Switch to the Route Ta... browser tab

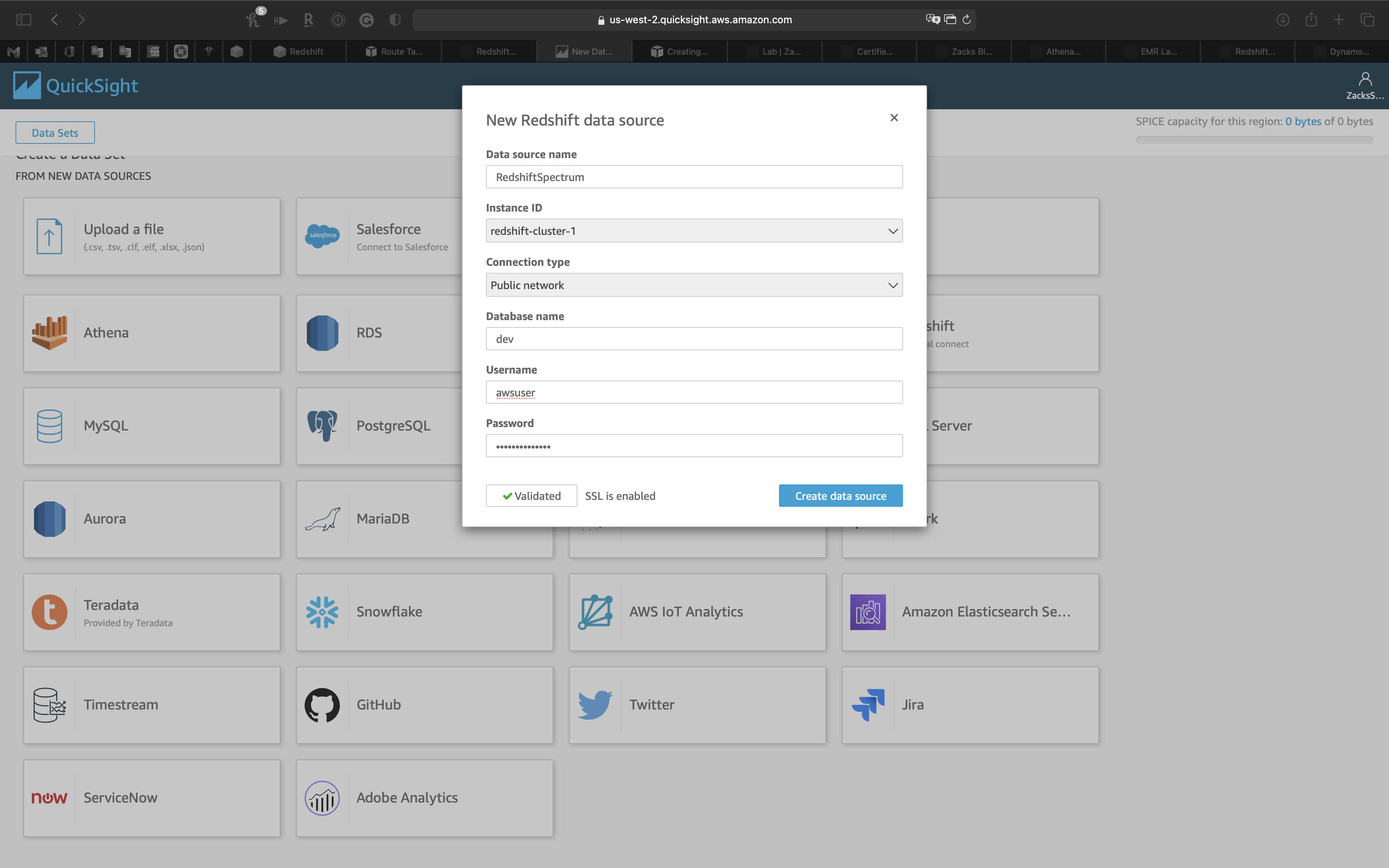394,52
